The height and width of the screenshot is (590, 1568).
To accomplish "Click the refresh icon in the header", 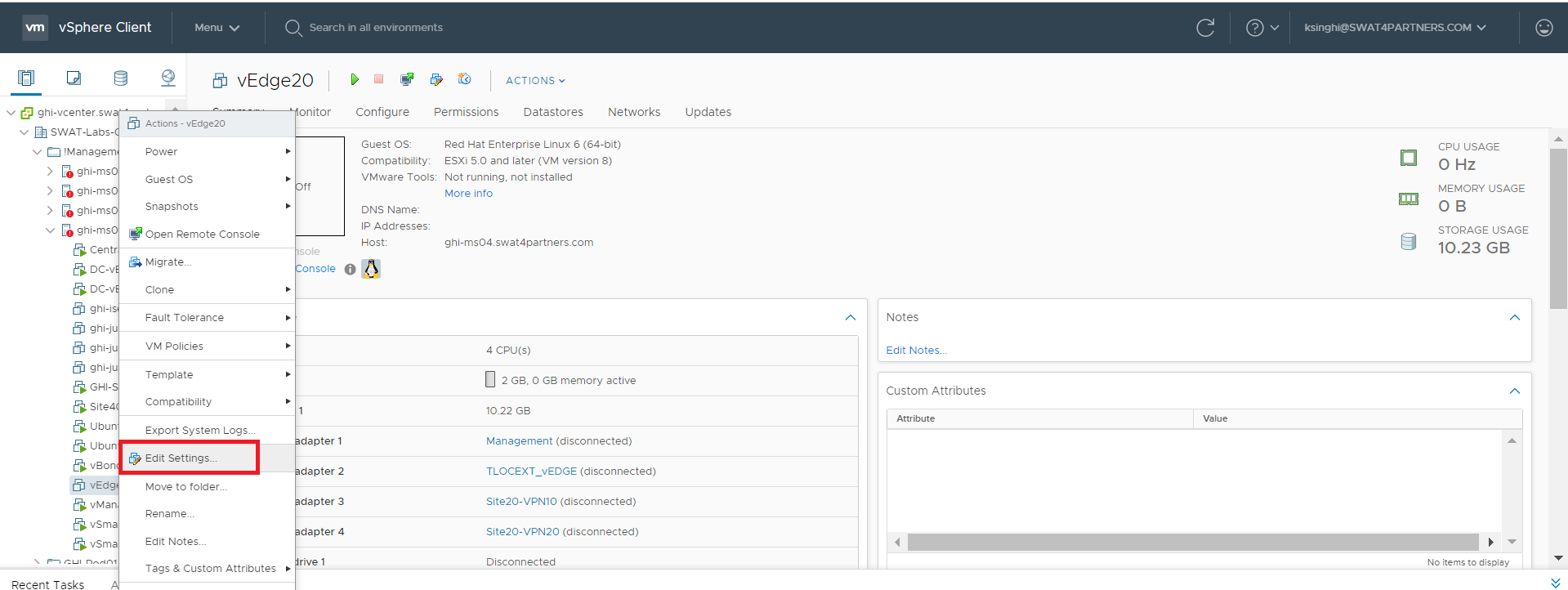I will (1205, 28).
